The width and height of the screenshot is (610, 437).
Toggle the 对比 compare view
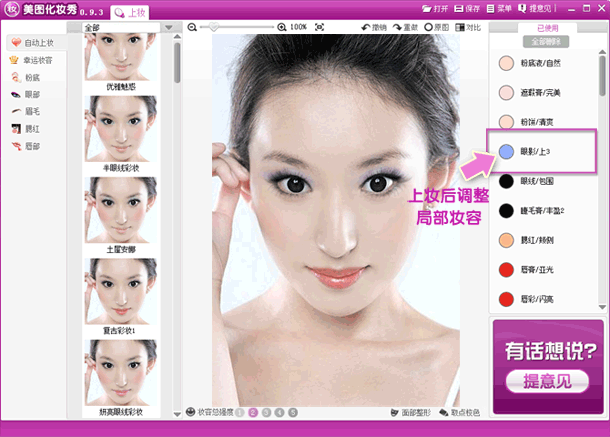[x=468, y=27]
